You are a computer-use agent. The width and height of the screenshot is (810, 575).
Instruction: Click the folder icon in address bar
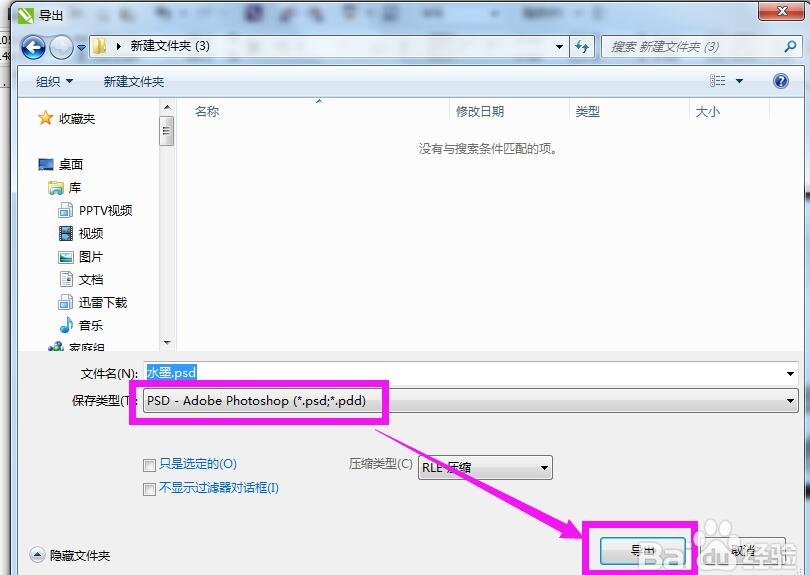click(99, 46)
